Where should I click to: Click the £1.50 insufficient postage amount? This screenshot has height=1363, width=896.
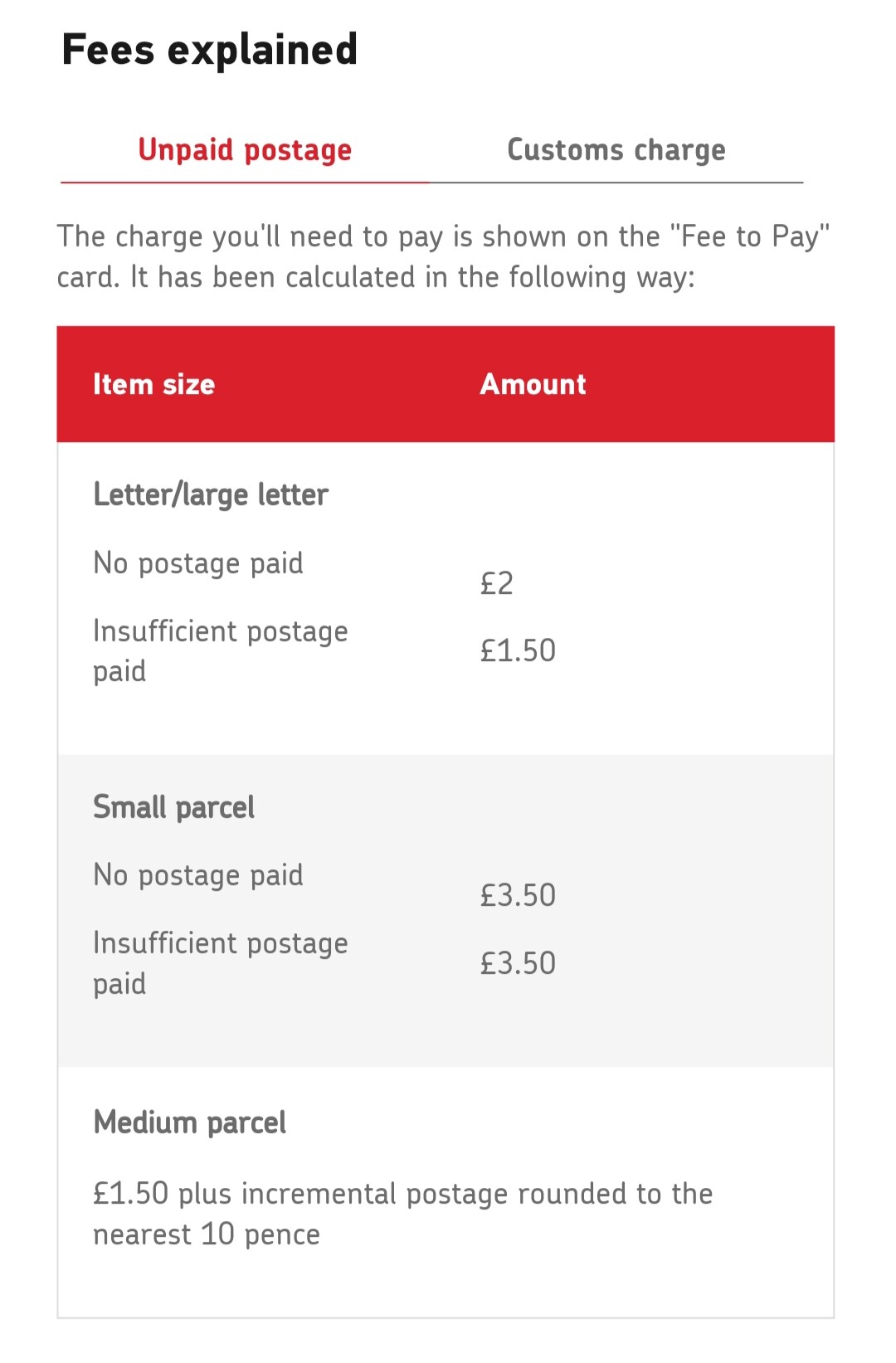click(x=518, y=650)
